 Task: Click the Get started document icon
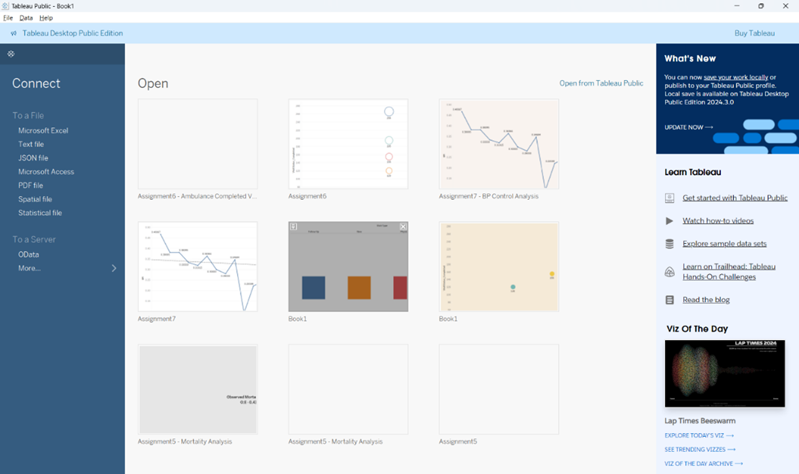[x=670, y=198]
